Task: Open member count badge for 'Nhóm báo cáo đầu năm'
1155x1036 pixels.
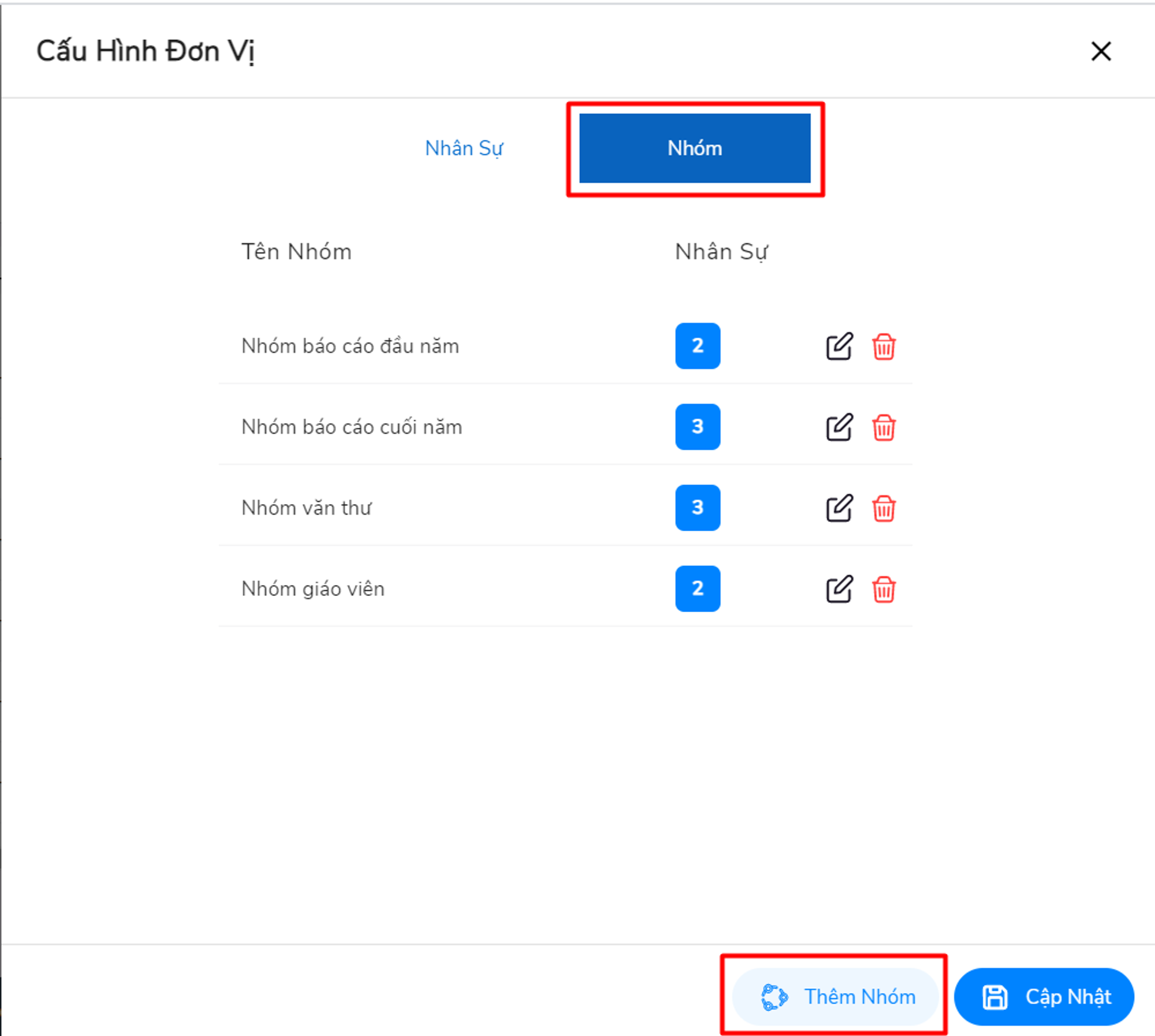Action: (698, 346)
